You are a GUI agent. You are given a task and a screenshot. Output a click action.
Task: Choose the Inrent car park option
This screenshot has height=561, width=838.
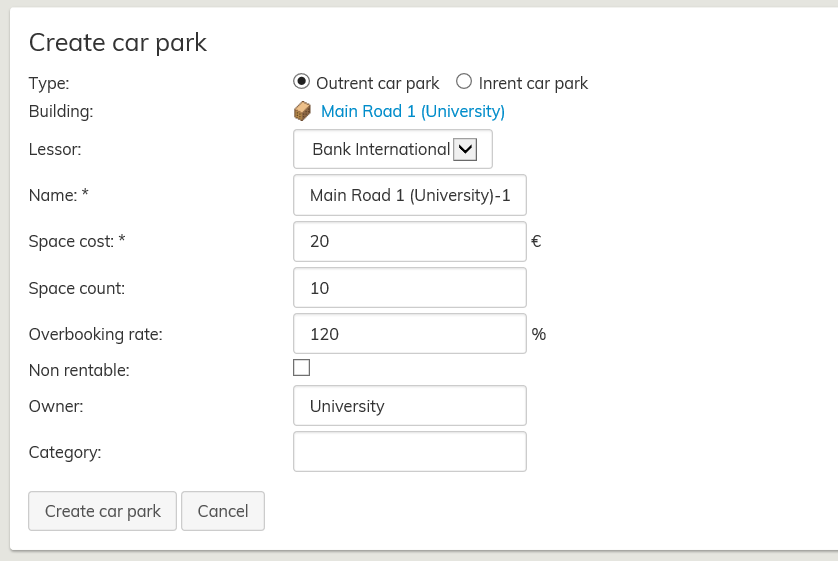point(464,82)
